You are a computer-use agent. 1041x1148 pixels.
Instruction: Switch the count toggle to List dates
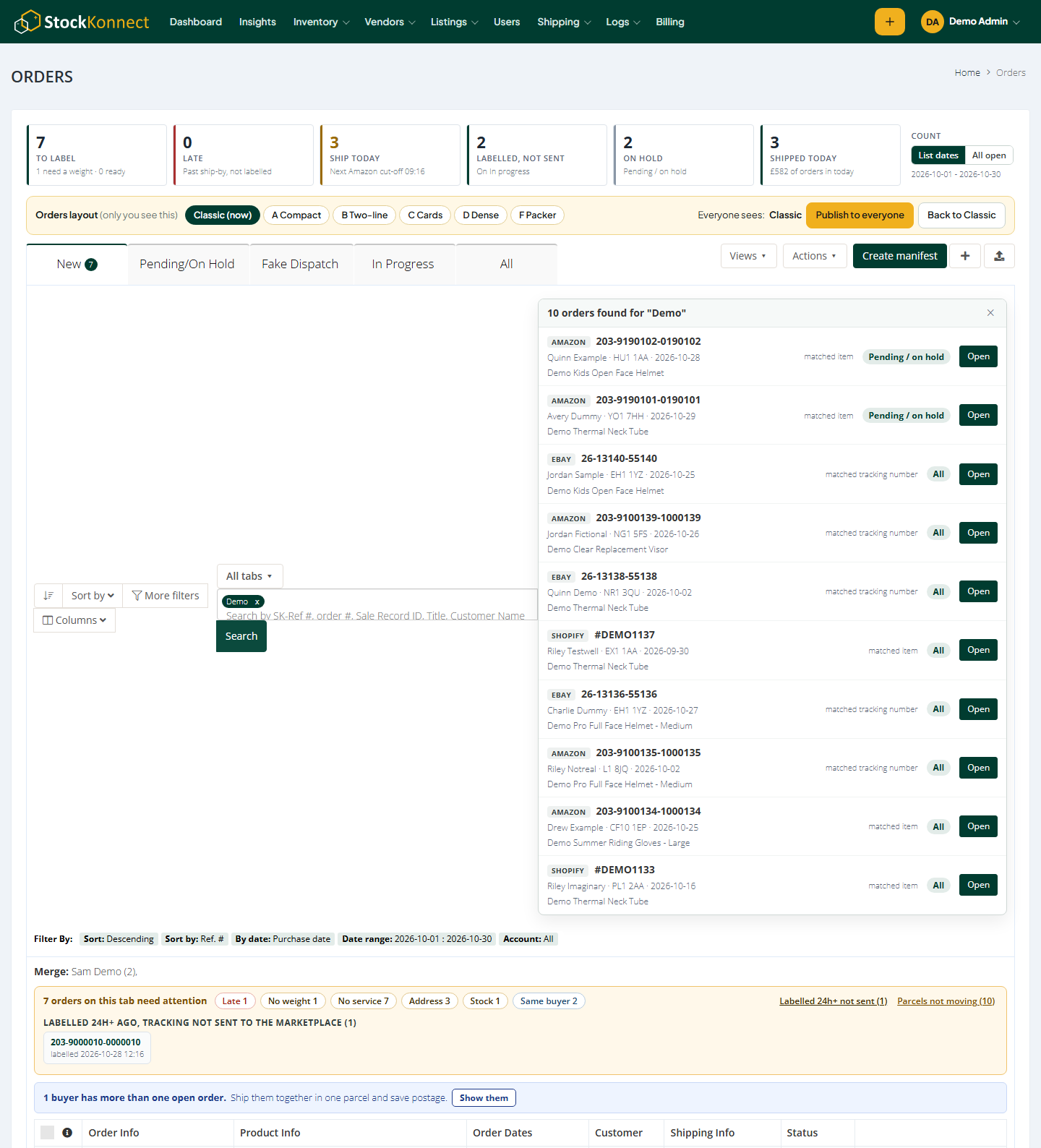(938, 155)
